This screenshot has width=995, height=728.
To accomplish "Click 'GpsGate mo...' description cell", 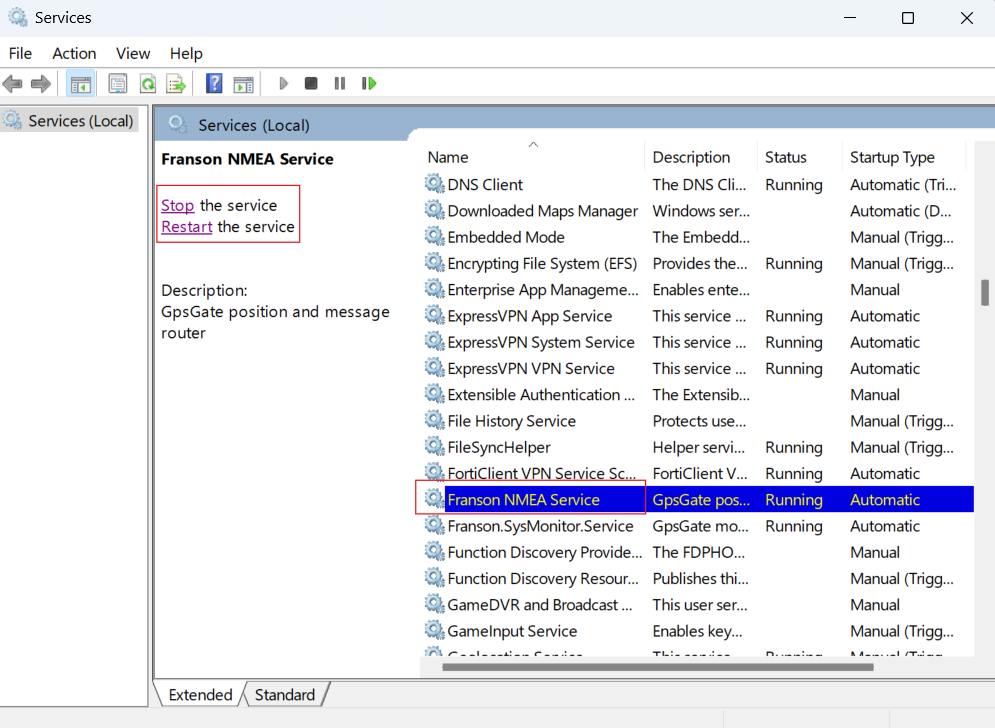I will [701, 526].
